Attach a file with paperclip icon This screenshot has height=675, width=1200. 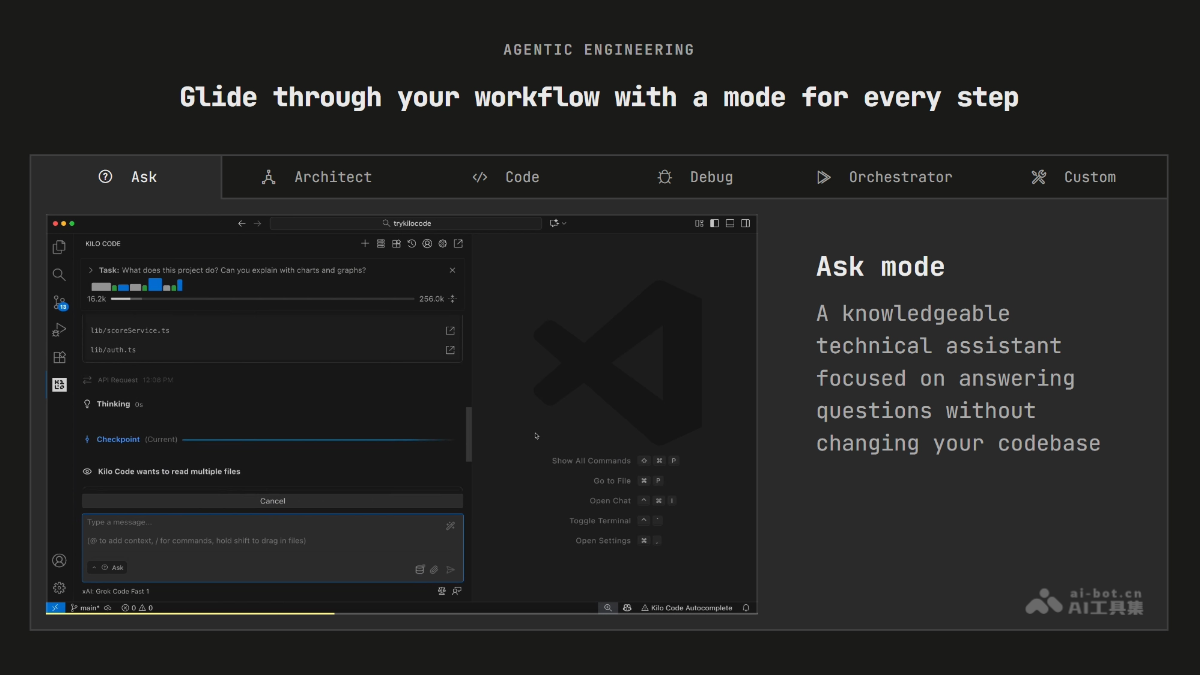tap(434, 569)
